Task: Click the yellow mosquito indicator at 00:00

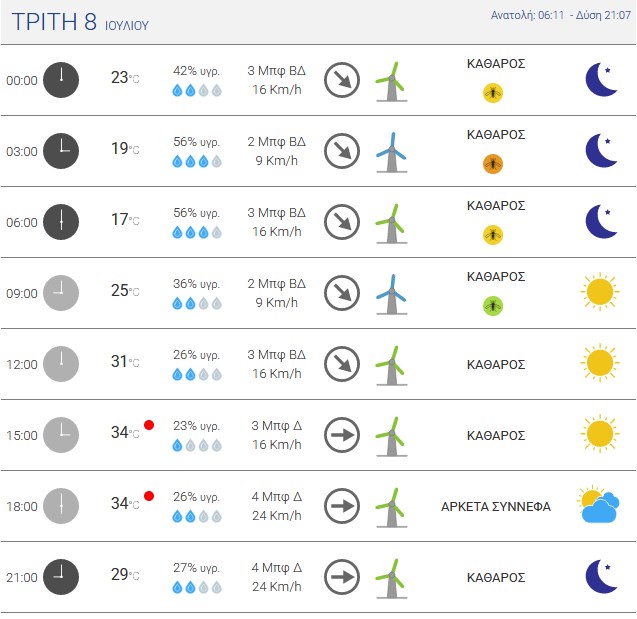Action: [492, 93]
